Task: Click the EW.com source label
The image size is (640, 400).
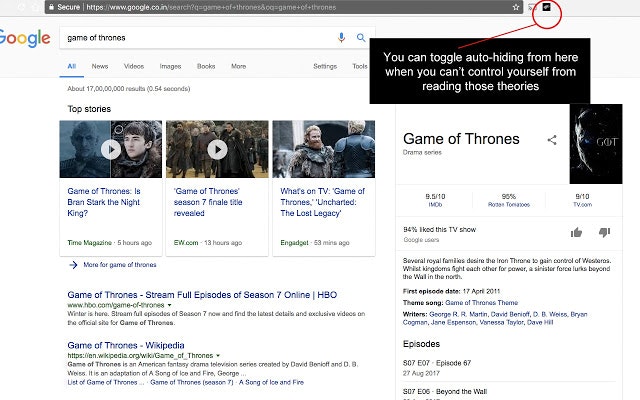Action: [x=186, y=243]
